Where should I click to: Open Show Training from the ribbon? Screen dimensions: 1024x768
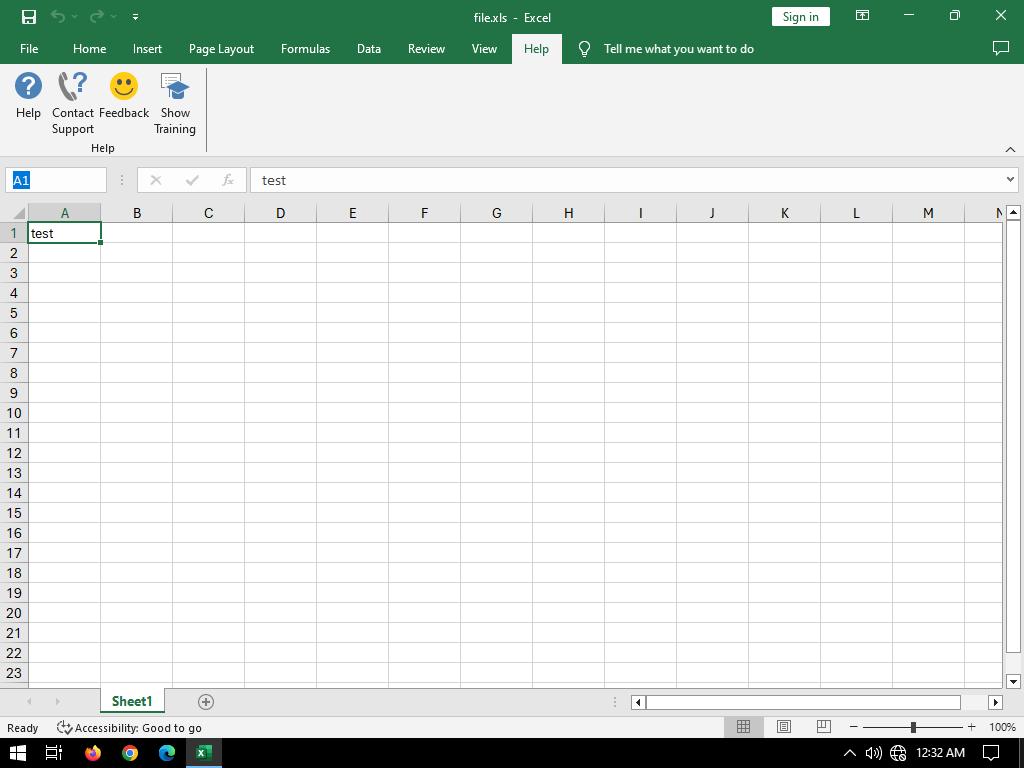pyautogui.click(x=175, y=88)
